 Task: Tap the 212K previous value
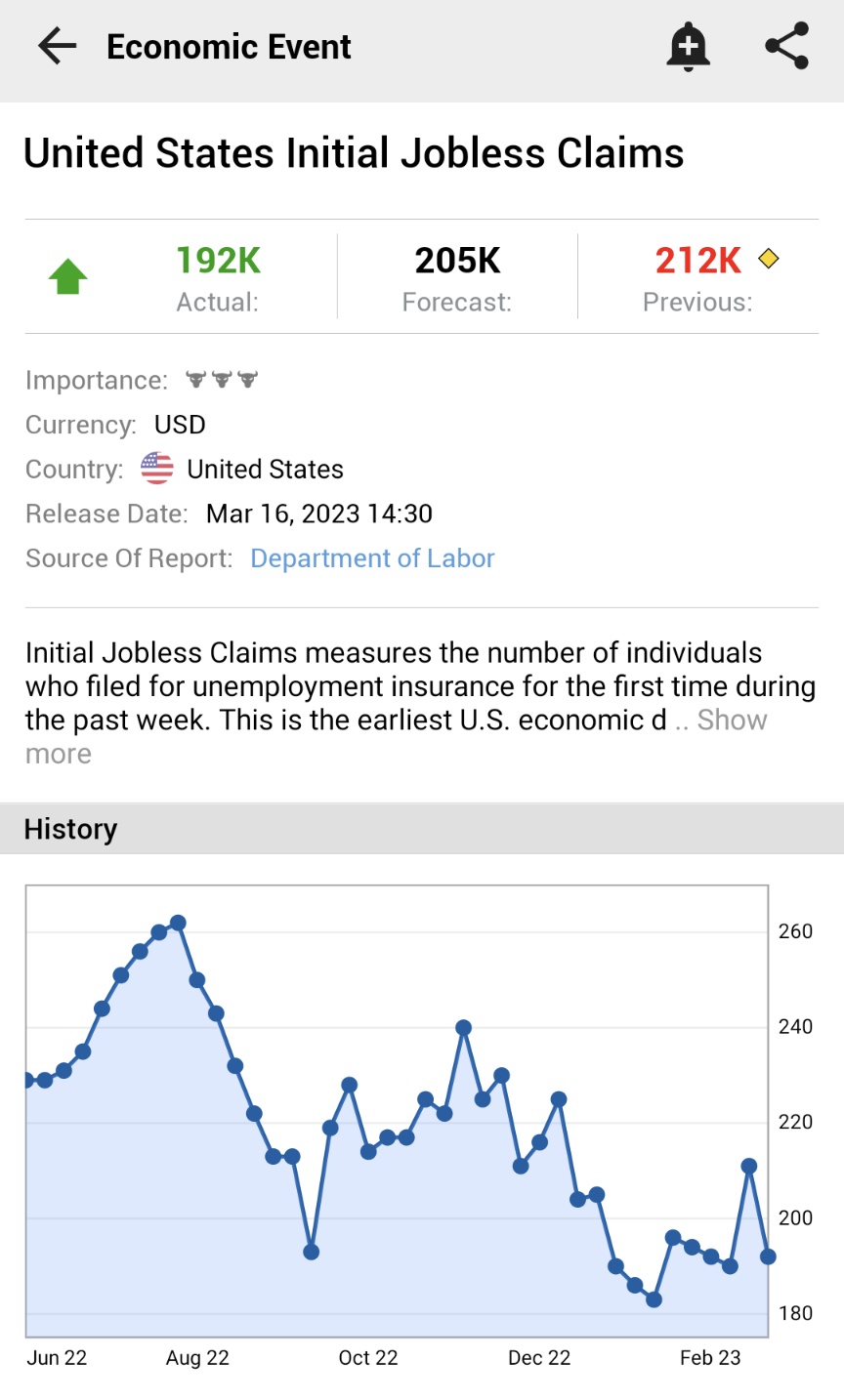698,261
